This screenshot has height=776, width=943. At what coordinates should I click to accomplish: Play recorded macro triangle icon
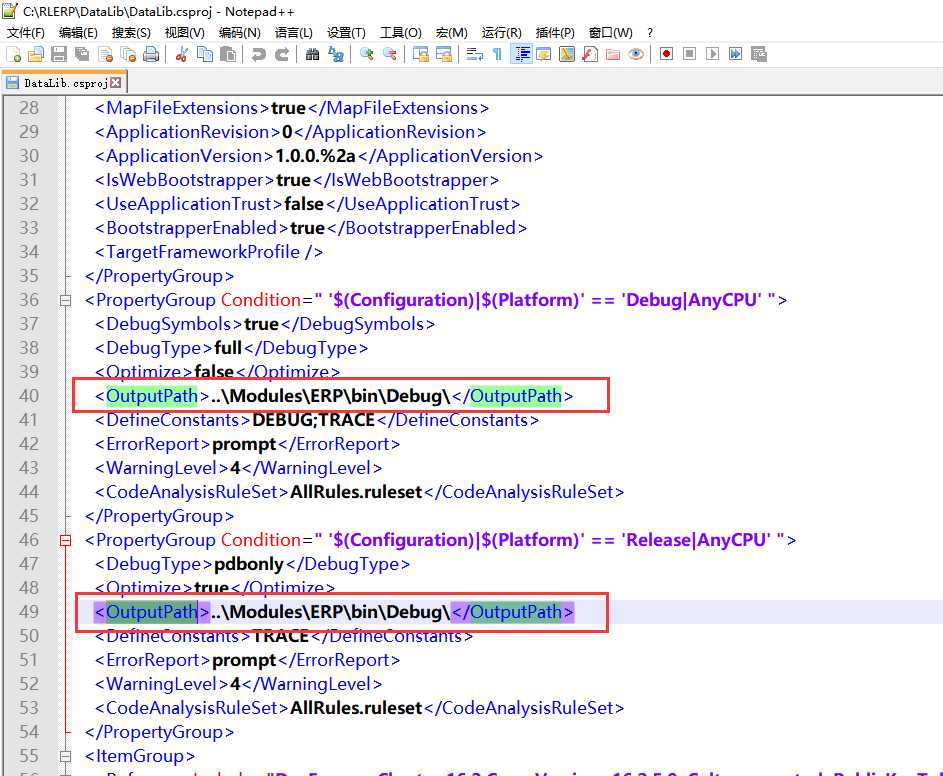click(x=713, y=55)
